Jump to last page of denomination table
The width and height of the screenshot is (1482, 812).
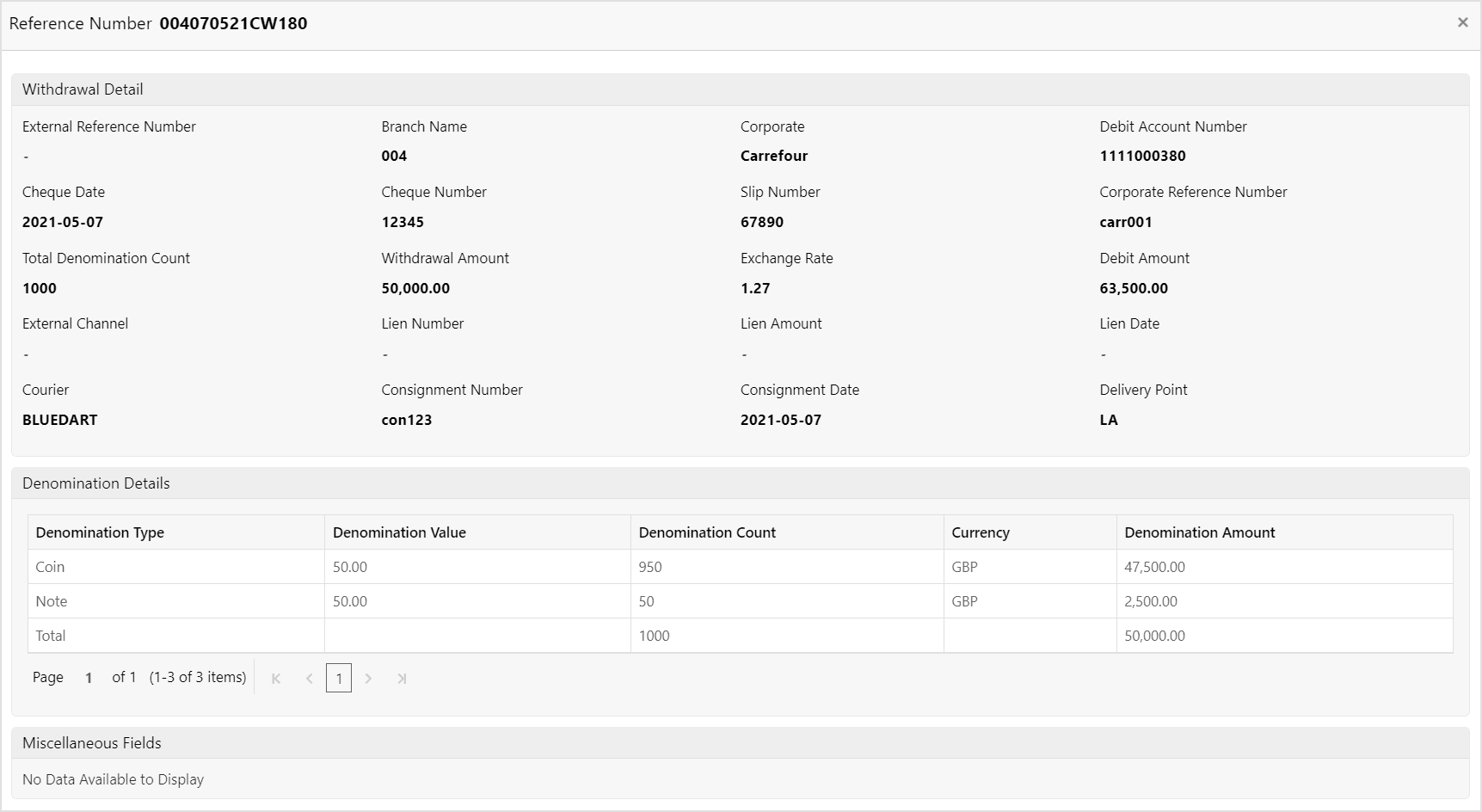click(x=402, y=679)
